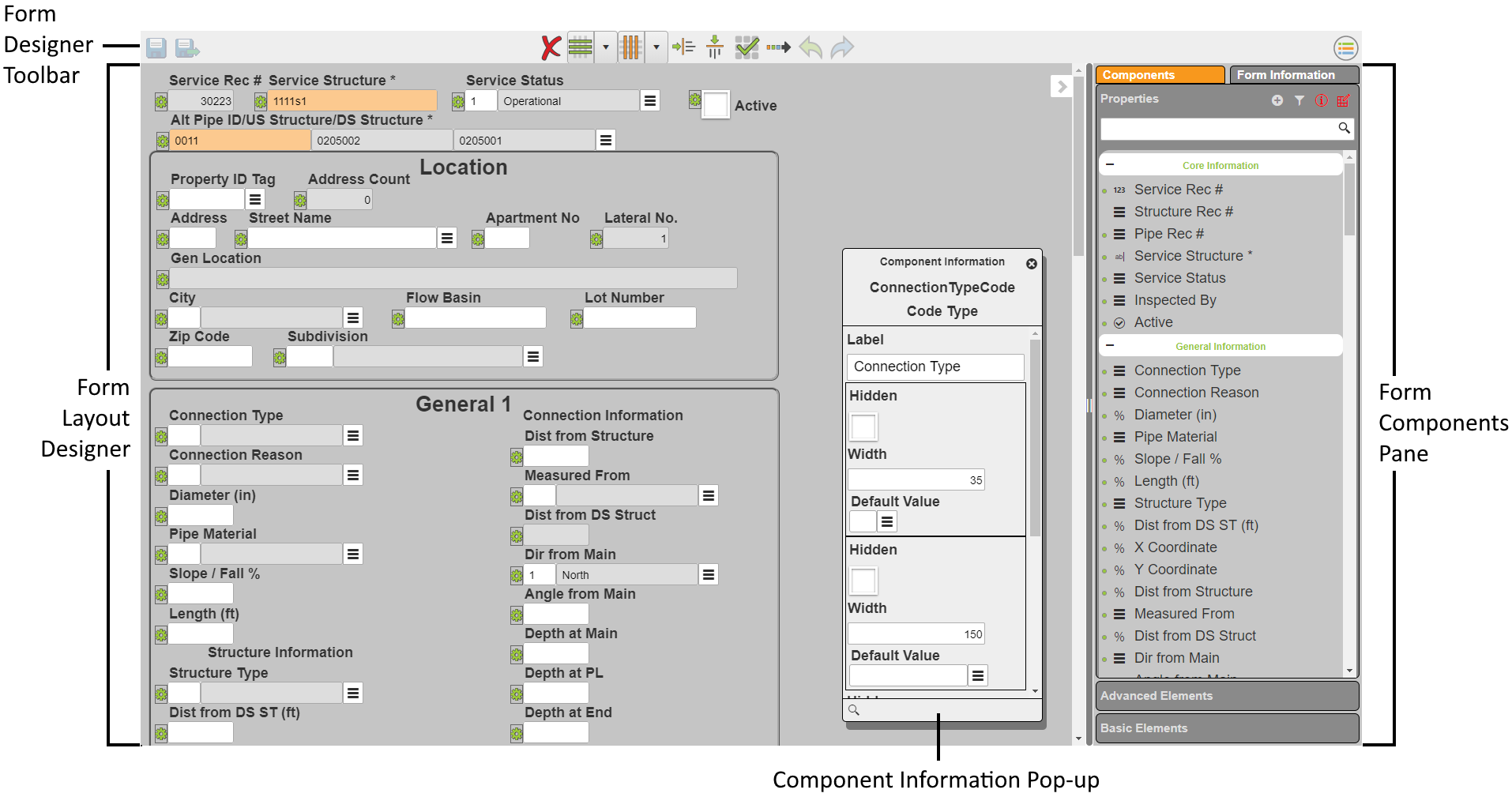Click the align top edge icon
Viewport: 1512px width, 797px height.
pyautogui.click(x=715, y=47)
